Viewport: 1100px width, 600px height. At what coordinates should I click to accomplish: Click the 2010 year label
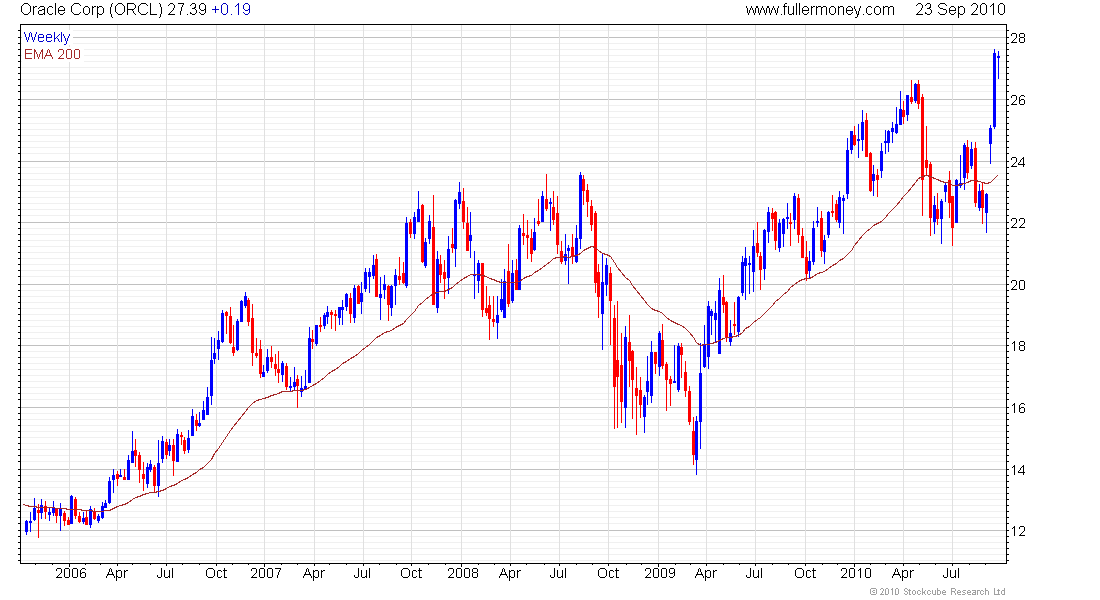point(856,573)
